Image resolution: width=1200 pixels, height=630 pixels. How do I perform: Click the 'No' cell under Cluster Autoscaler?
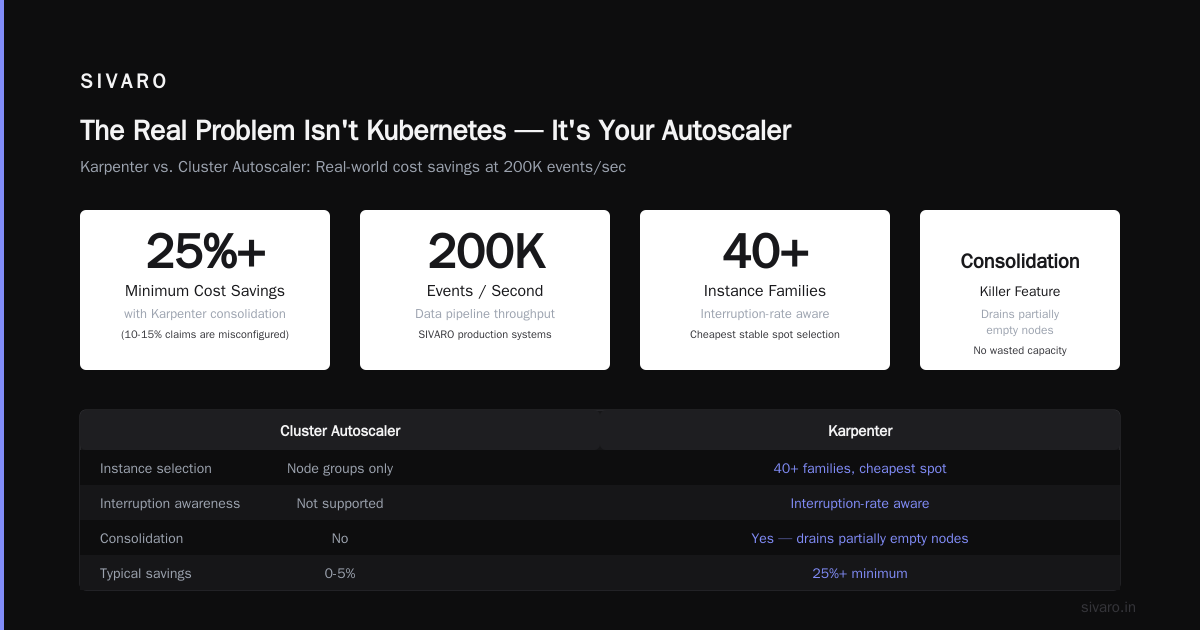(340, 538)
